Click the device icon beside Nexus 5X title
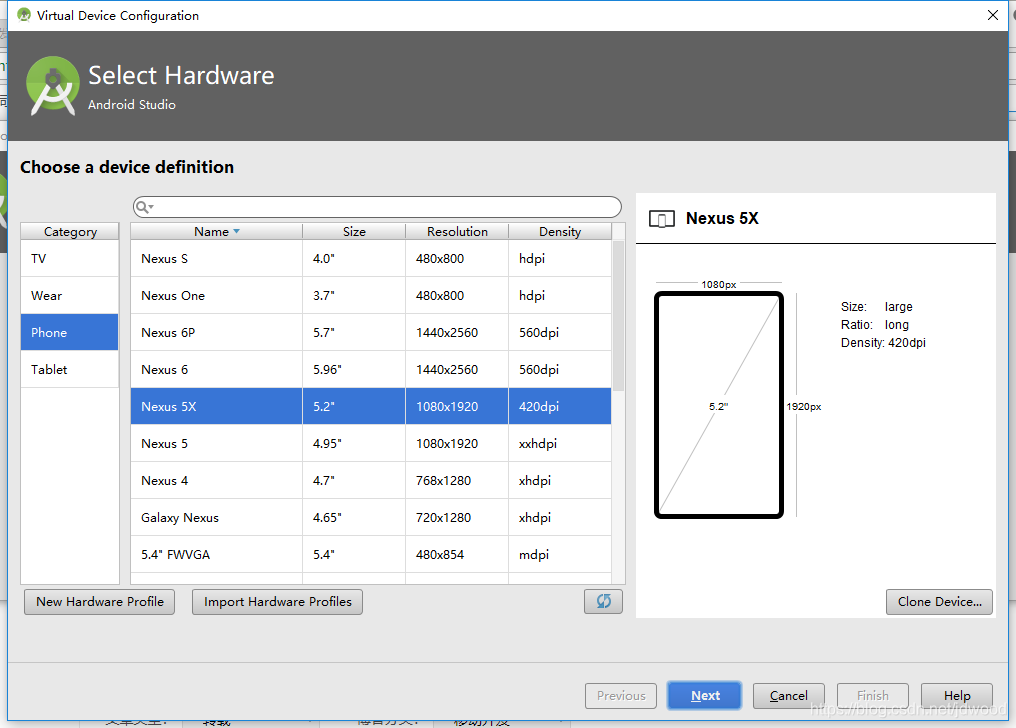The height and width of the screenshot is (728, 1016). (x=662, y=219)
